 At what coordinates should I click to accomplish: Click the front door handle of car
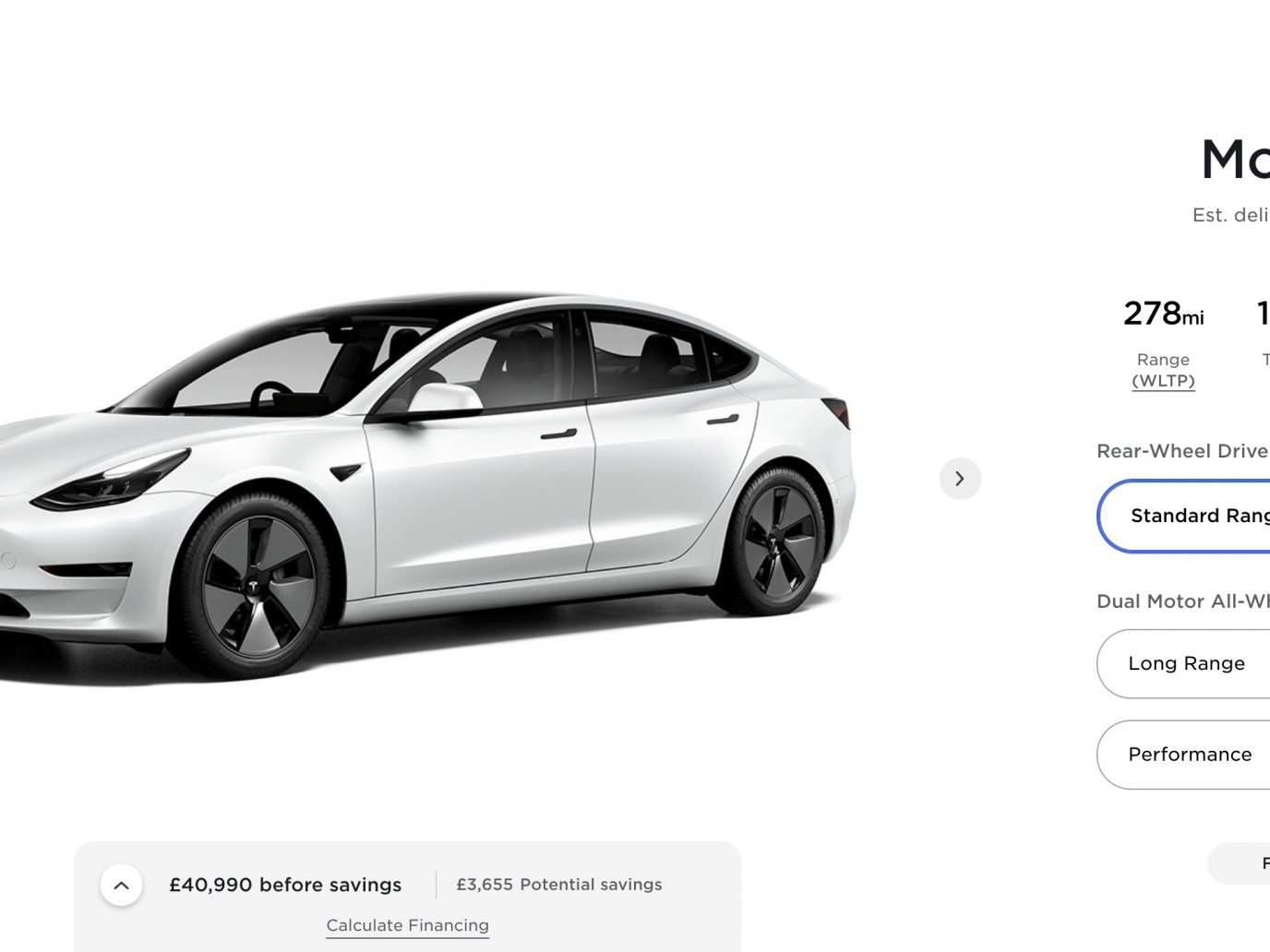coord(558,434)
